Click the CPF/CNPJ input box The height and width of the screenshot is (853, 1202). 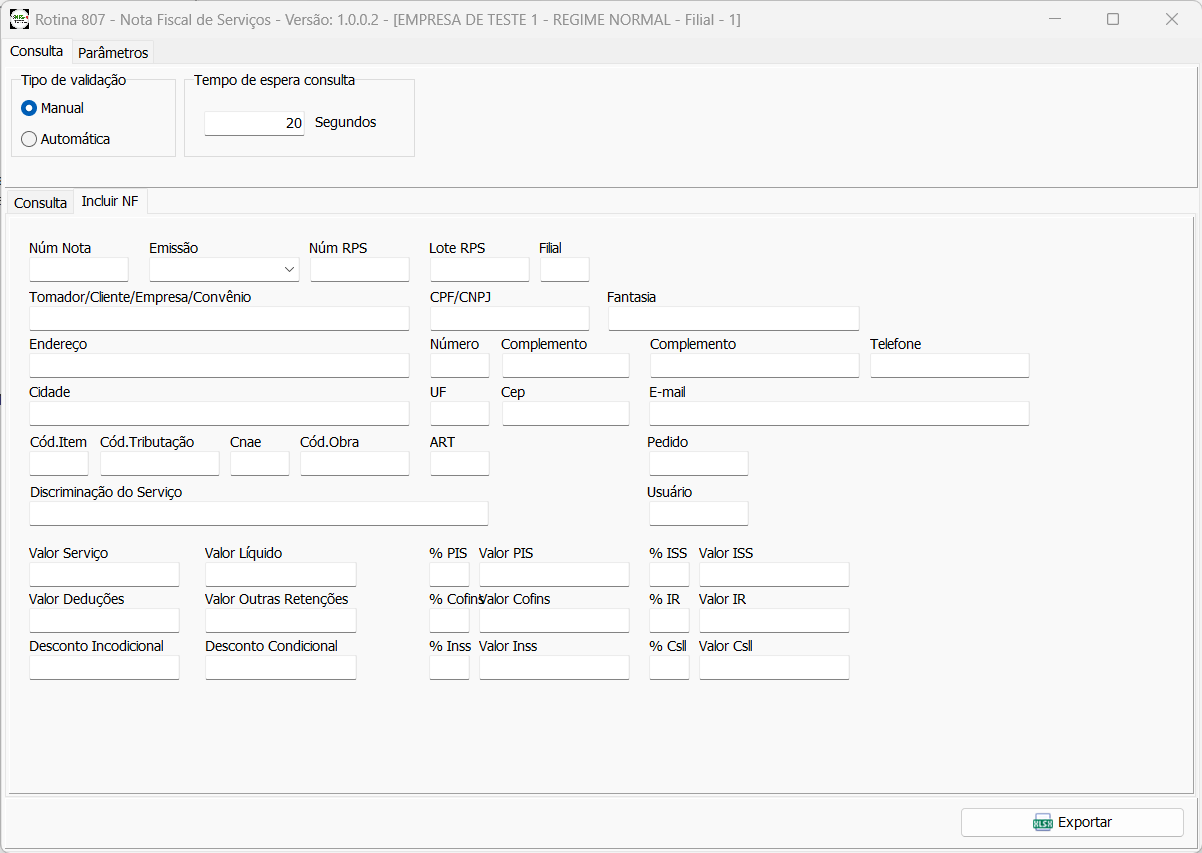[x=509, y=318]
